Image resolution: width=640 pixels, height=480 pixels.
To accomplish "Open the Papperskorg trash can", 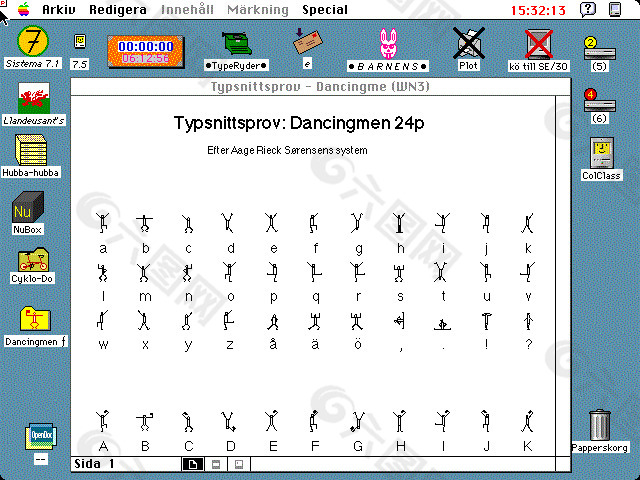I will pos(599,425).
